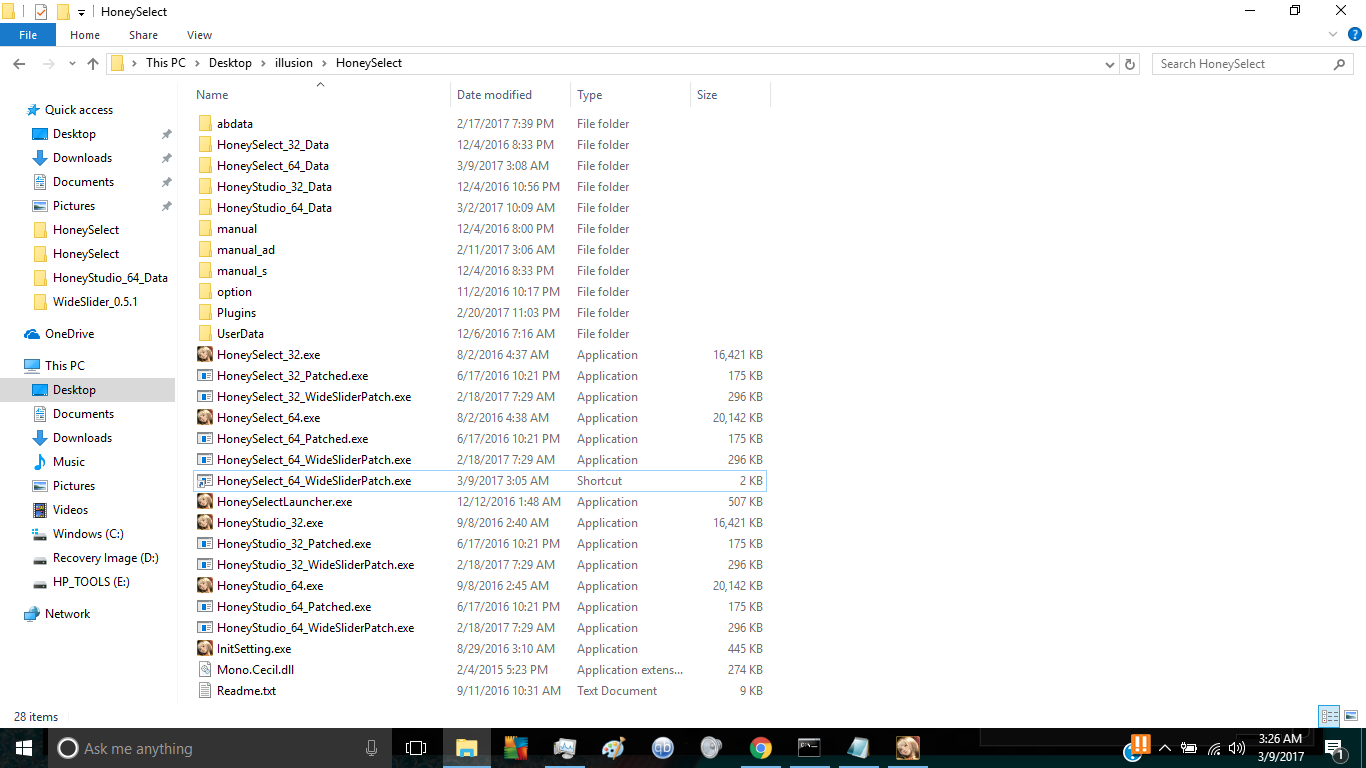1366x768 pixels.
Task: Open the Action Center notification icon
Action: tap(1333, 748)
